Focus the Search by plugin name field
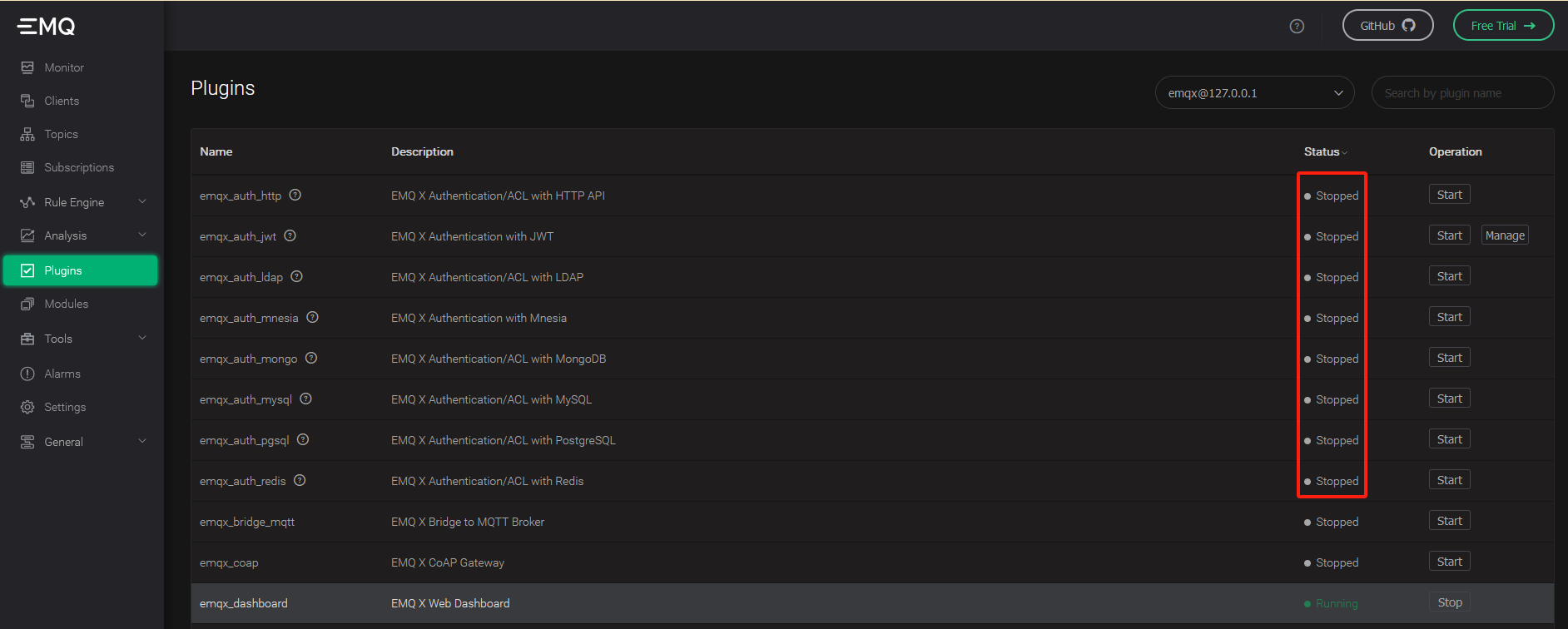Viewport: 1568px width, 629px height. coord(1462,92)
